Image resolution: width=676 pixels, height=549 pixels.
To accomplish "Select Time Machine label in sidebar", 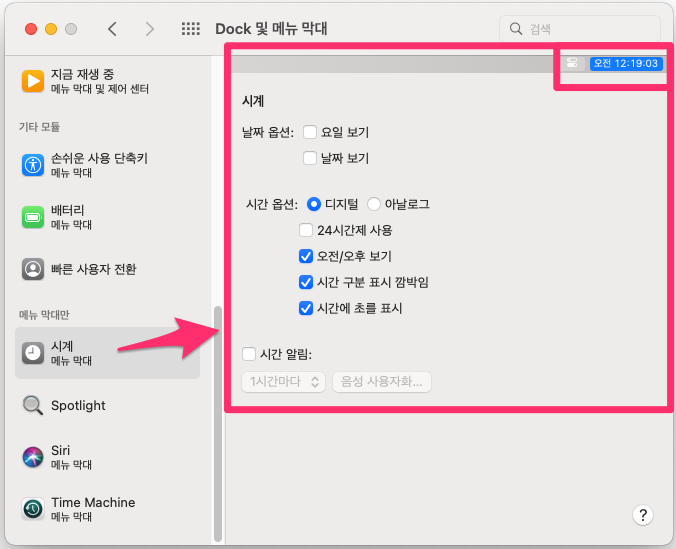I will coord(93,502).
